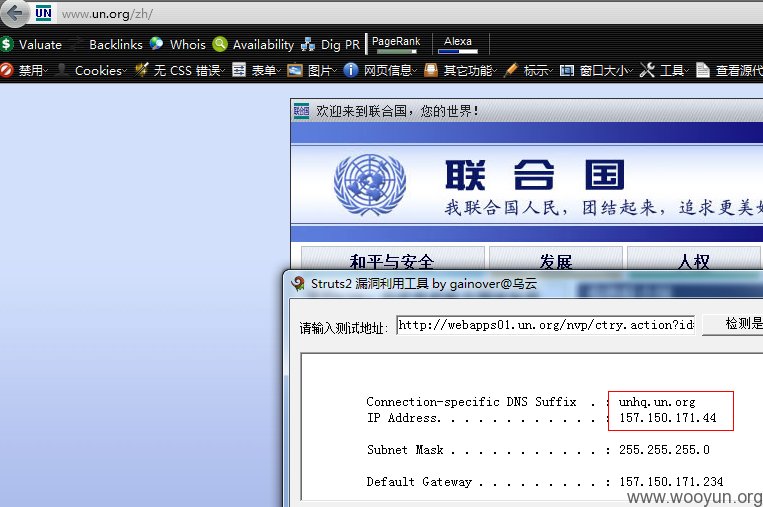
Task: Click the test address URL input field
Action: (546, 325)
